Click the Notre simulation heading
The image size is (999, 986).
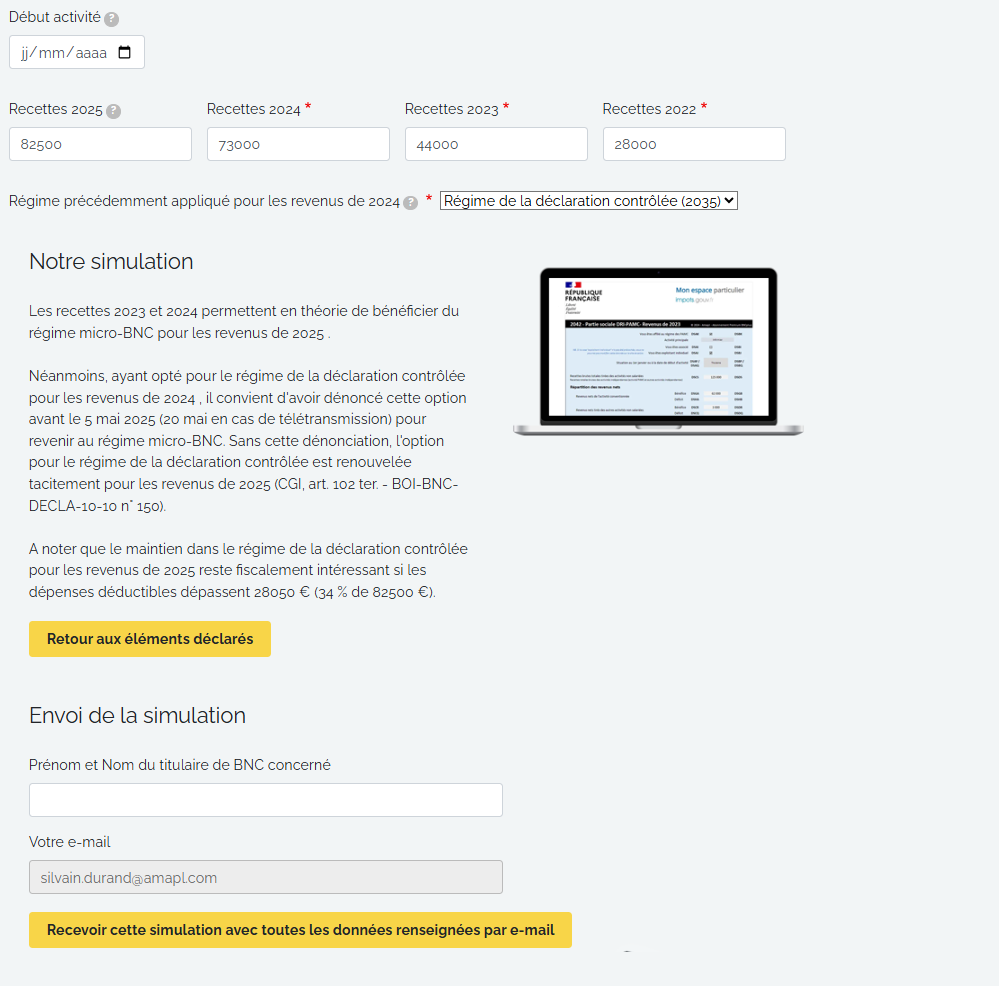click(111, 262)
